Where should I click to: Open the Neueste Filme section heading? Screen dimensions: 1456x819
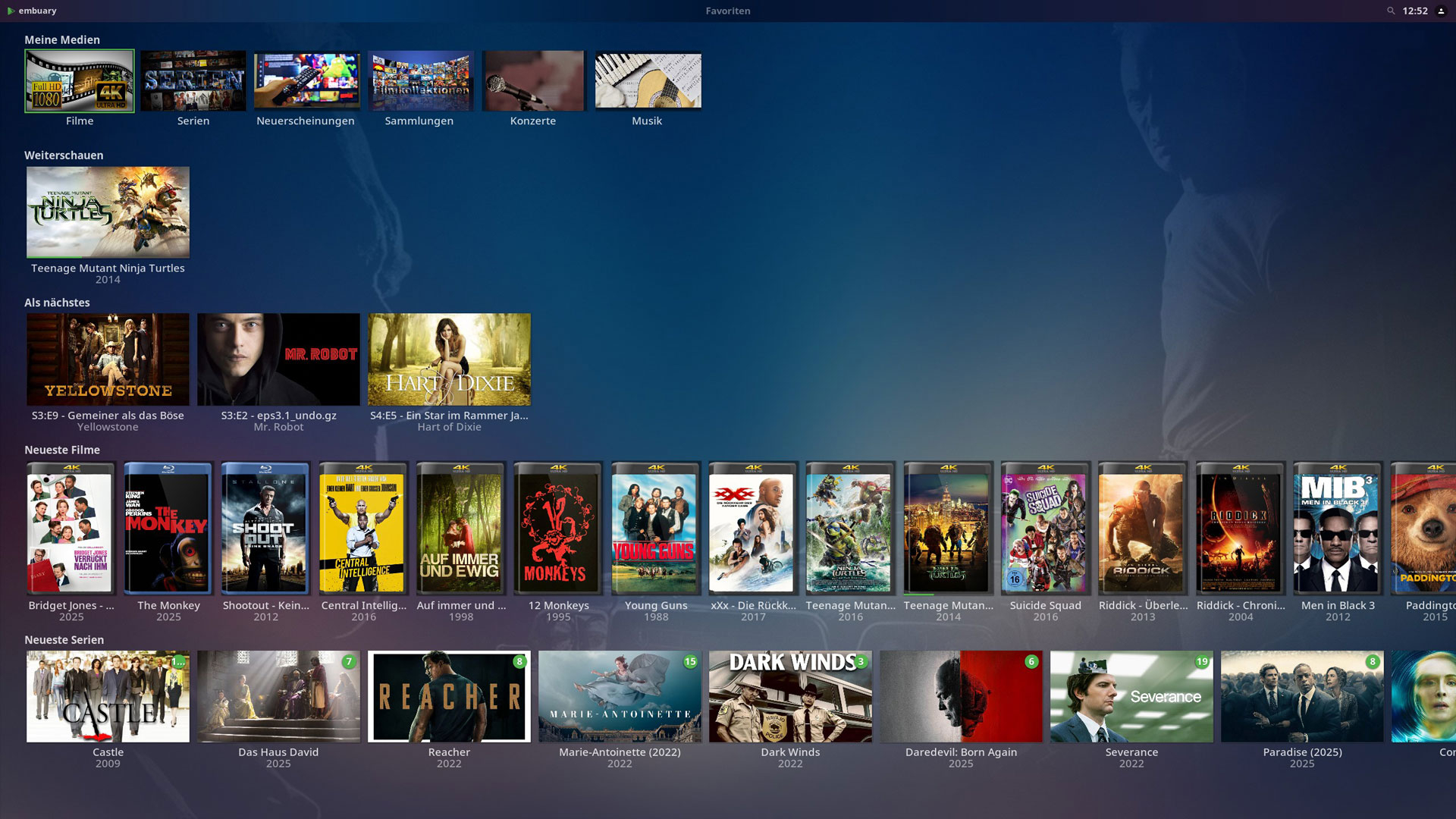point(62,450)
